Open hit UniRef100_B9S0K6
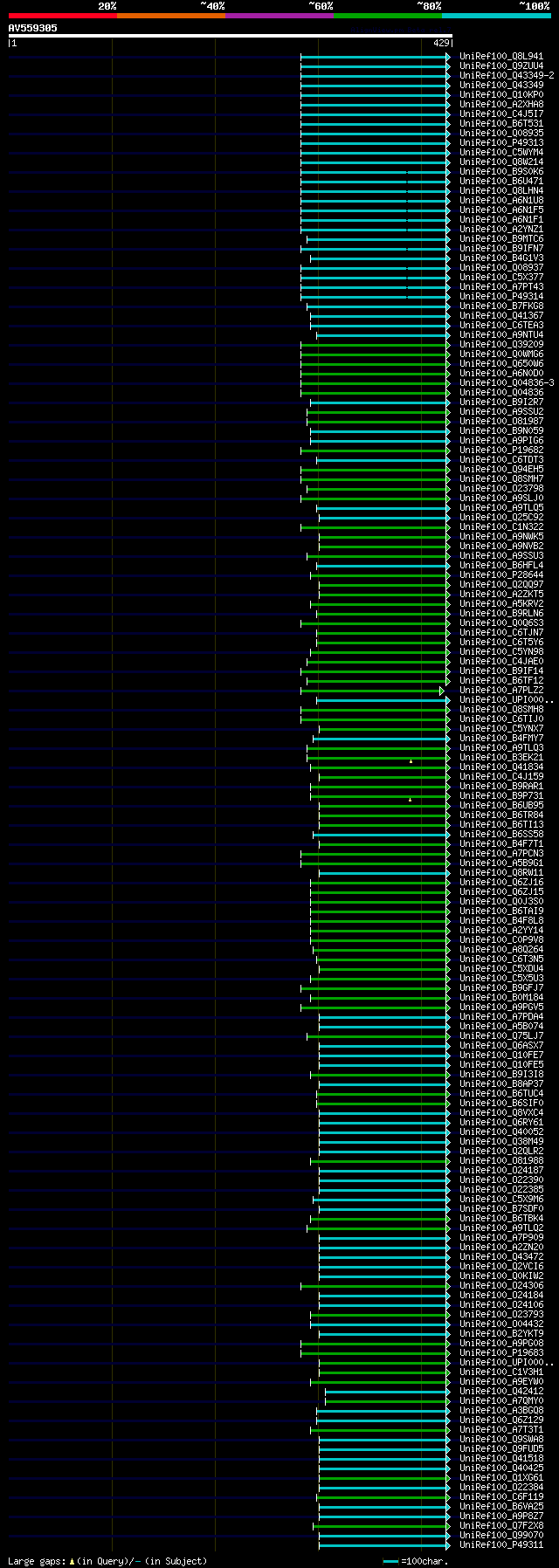This screenshot has height=1568, width=559. pos(501,172)
